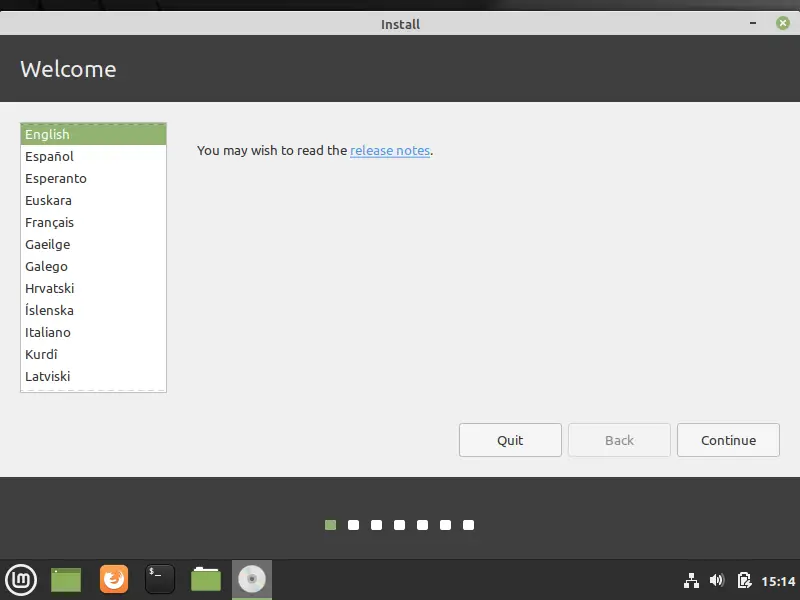Click the Show Desktop taskbar icon

(66, 580)
